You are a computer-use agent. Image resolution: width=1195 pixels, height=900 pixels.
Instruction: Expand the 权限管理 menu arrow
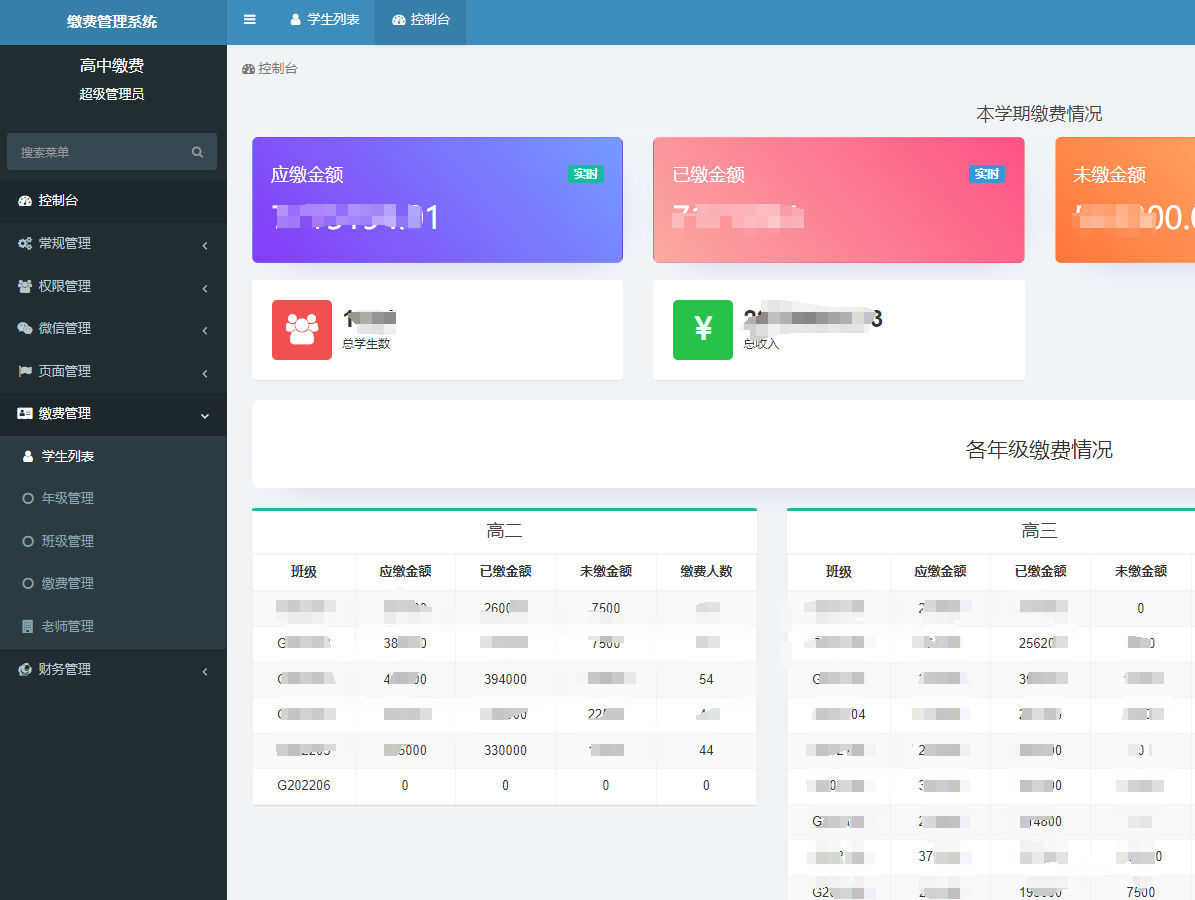[205, 288]
